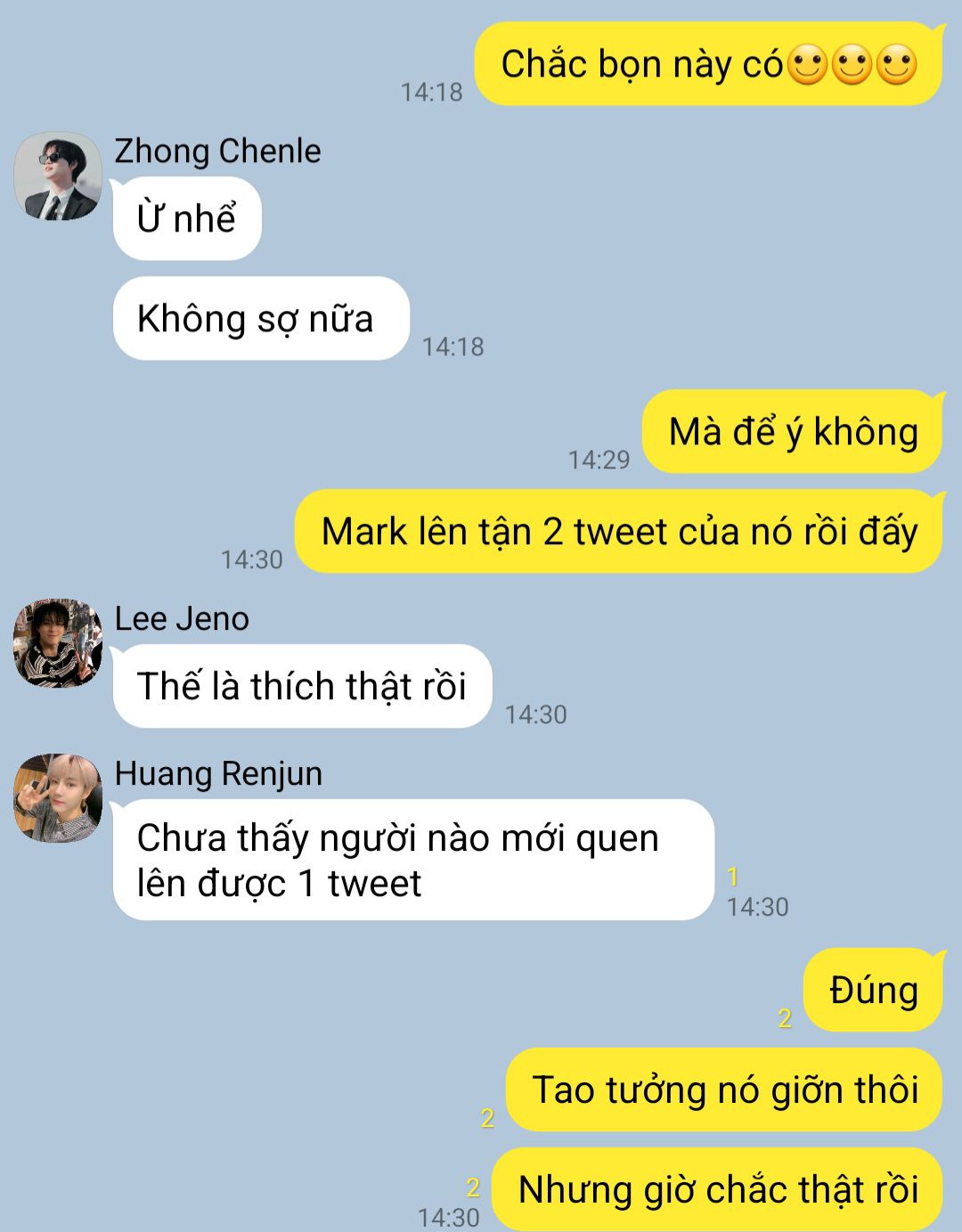Tap the sender name Huang Renjun

point(218,773)
